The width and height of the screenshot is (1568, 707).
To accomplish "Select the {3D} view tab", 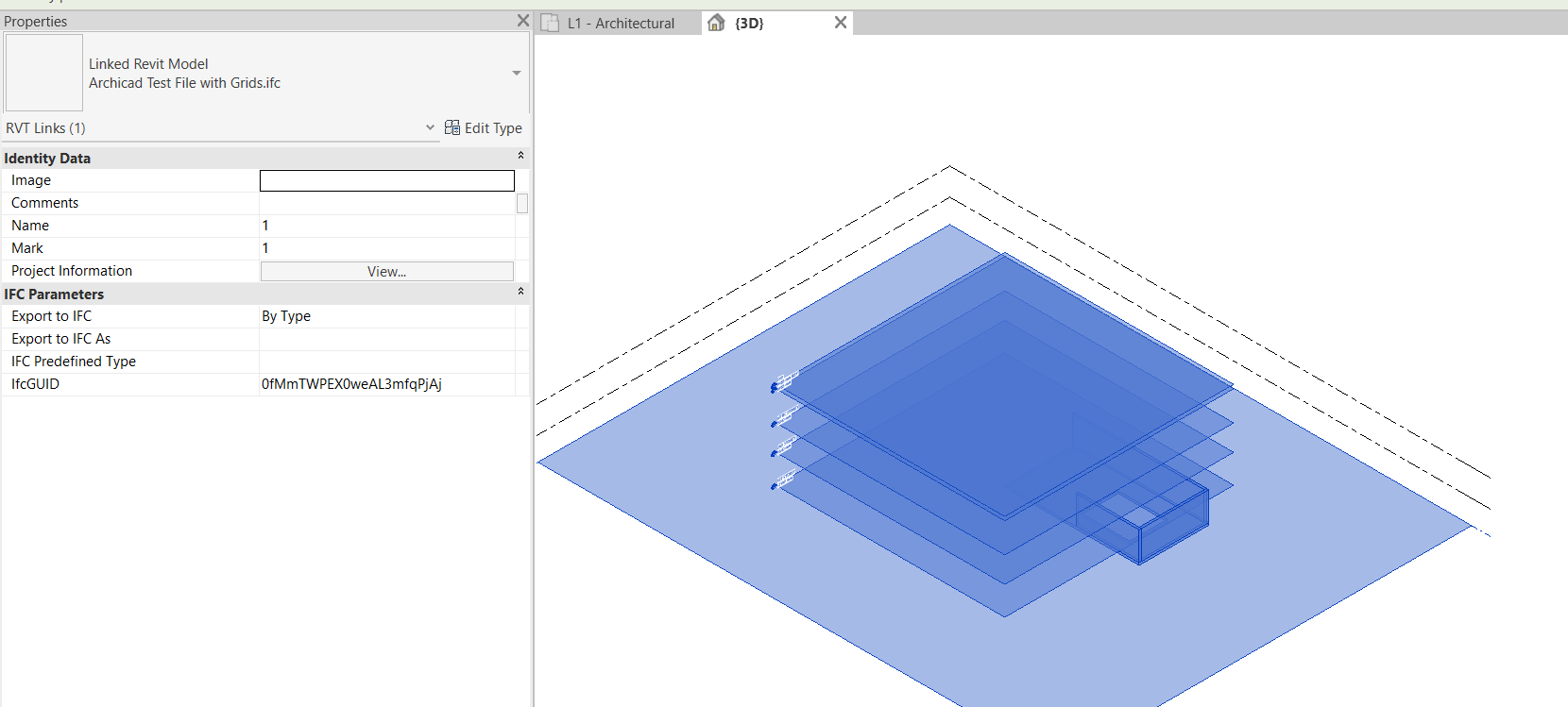I will [x=749, y=24].
